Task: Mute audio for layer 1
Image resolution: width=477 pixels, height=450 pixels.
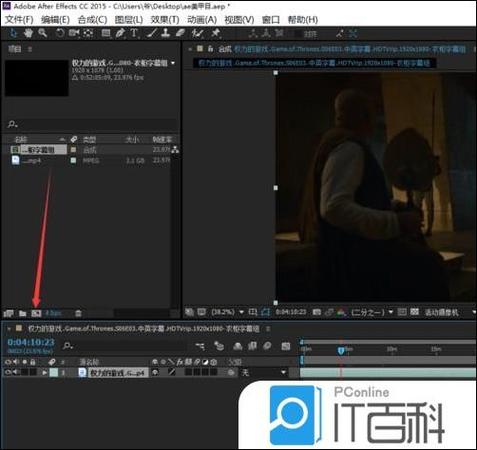Action: (x=15, y=372)
